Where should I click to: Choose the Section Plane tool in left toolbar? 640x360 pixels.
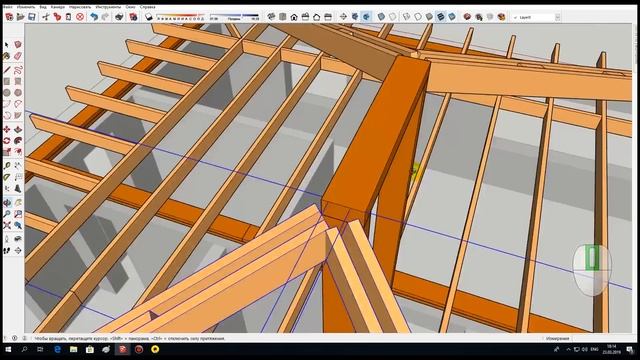point(18,250)
